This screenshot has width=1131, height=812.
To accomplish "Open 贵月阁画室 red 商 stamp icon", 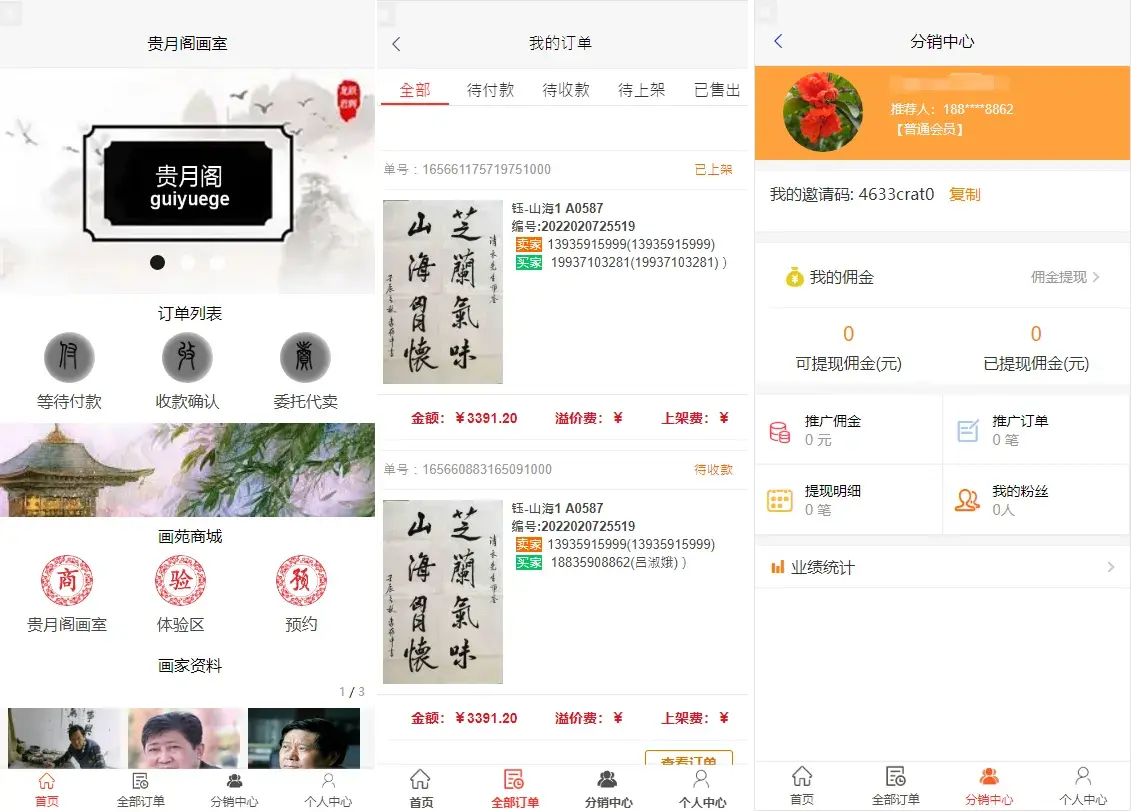I will pyautogui.click(x=66, y=580).
